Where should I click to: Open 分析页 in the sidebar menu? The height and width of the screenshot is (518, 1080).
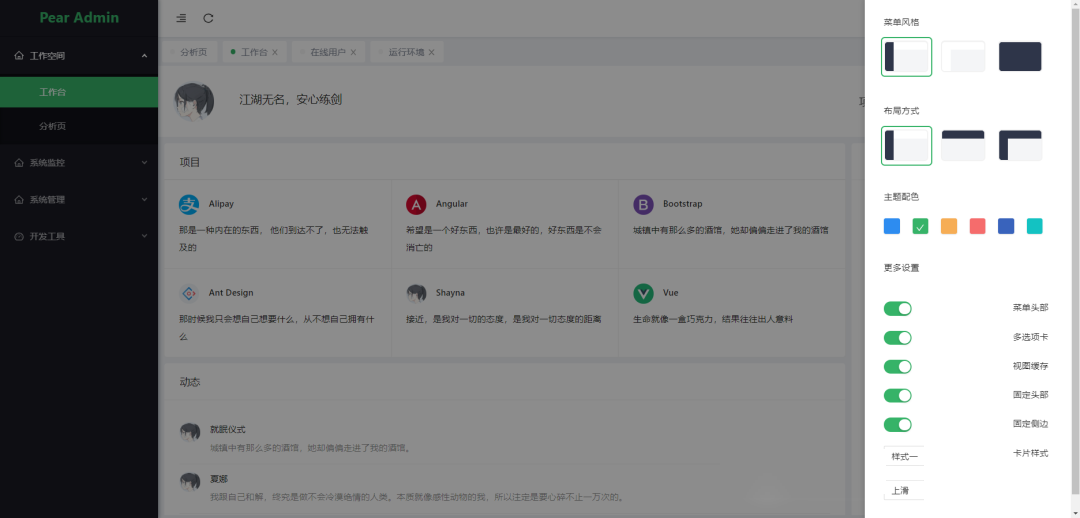coord(53,127)
